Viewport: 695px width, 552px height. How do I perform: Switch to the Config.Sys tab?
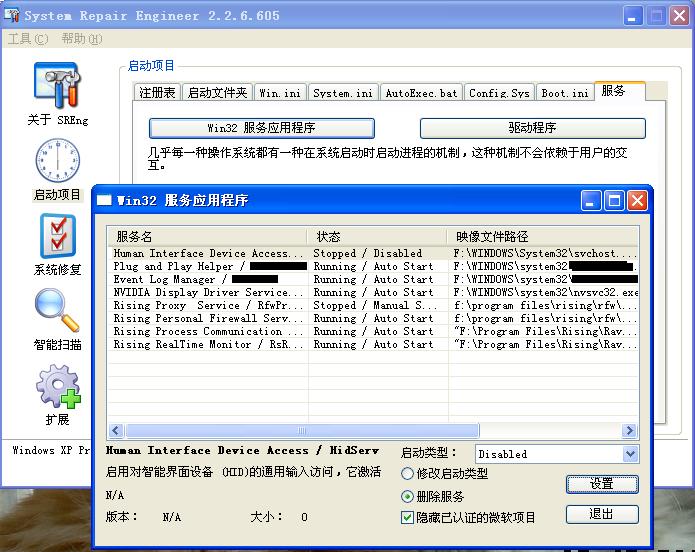point(499,92)
